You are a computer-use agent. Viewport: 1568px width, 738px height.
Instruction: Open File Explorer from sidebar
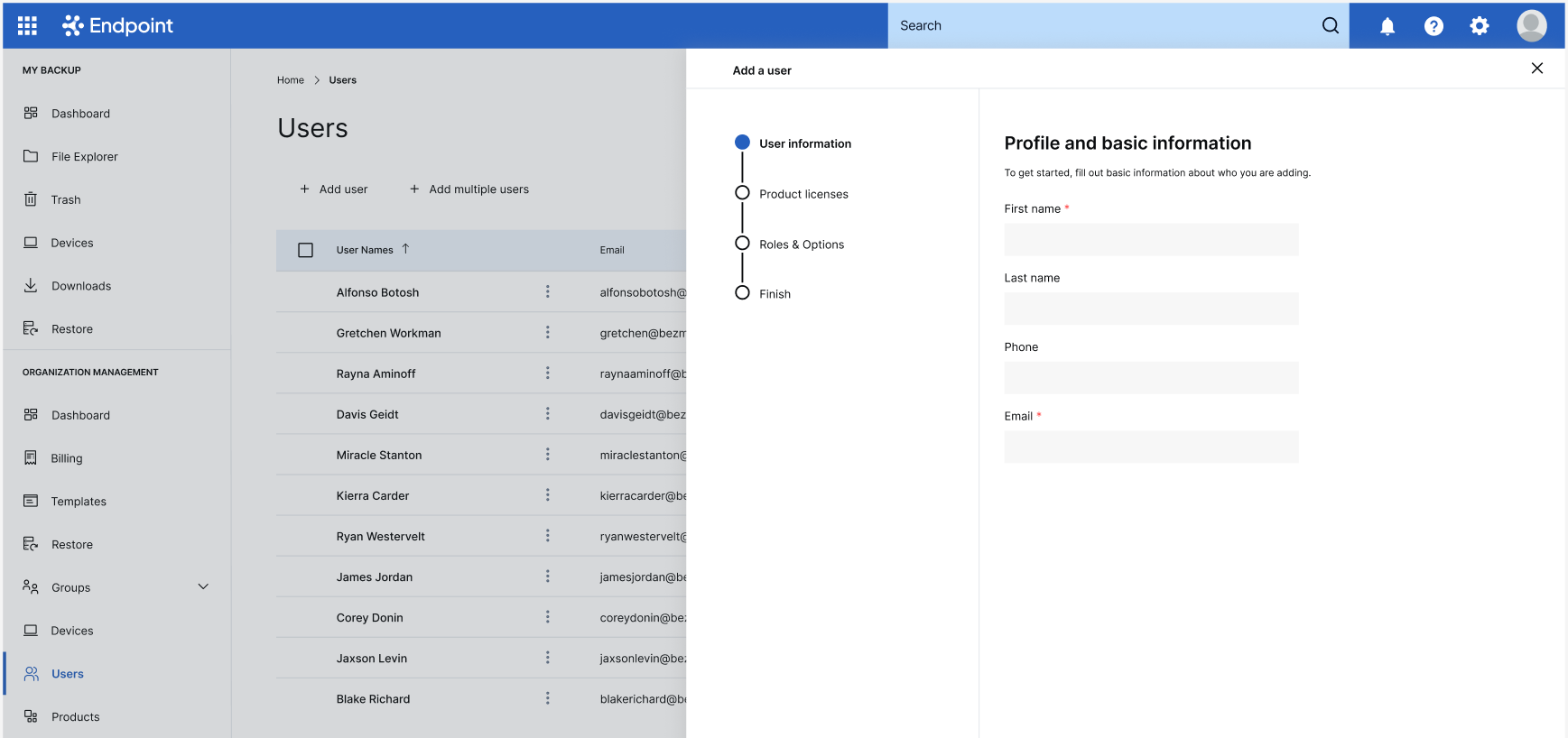pos(84,156)
